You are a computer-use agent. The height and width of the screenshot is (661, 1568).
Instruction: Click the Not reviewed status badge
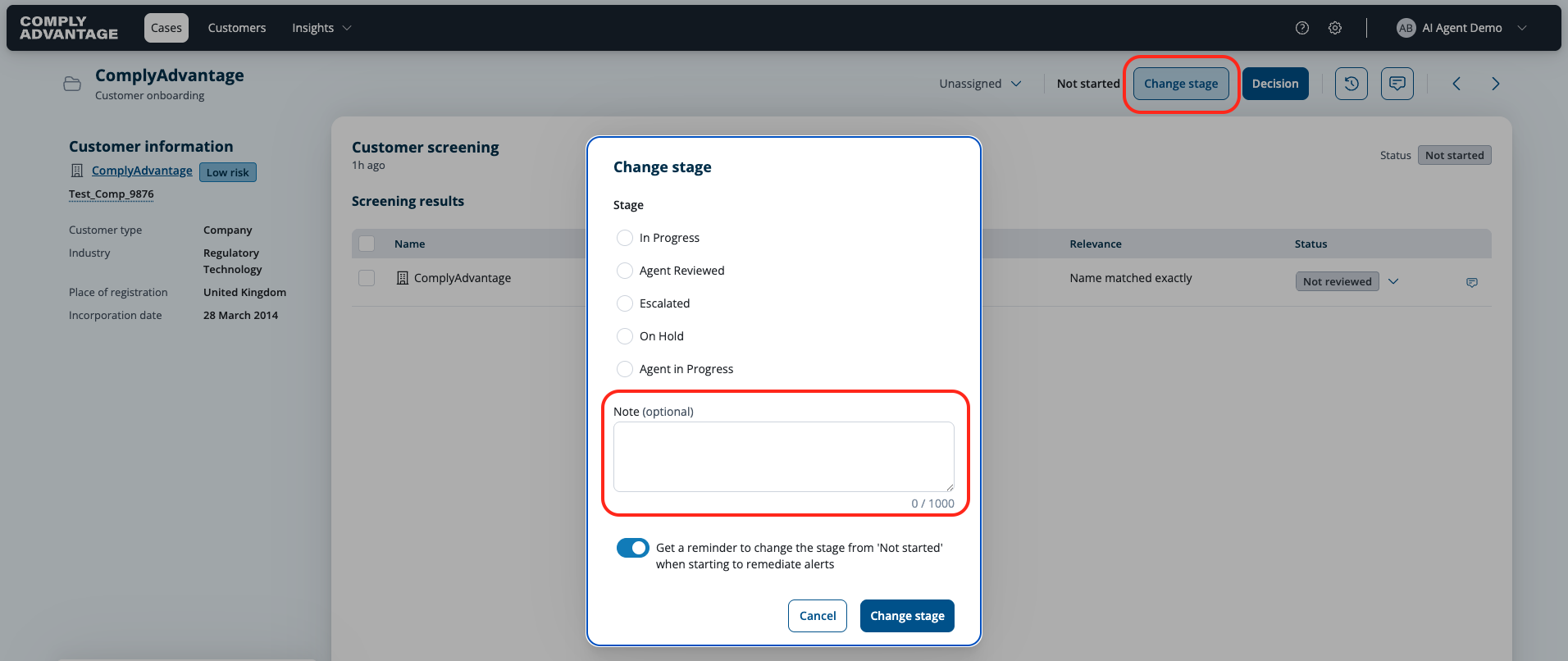pyautogui.click(x=1337, y=281)
